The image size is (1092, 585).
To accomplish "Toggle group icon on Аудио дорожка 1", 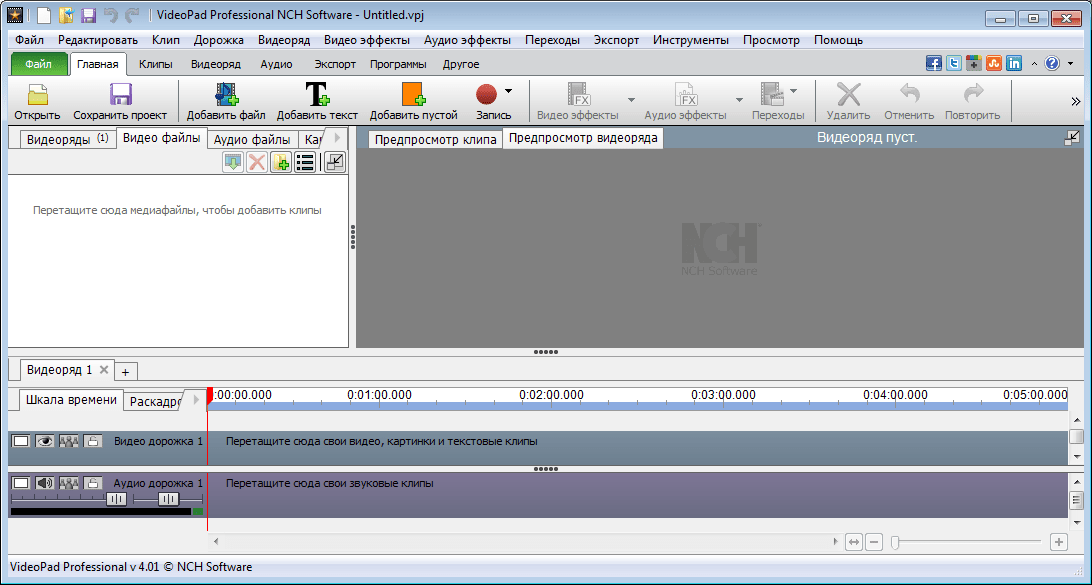I will 68,483.
